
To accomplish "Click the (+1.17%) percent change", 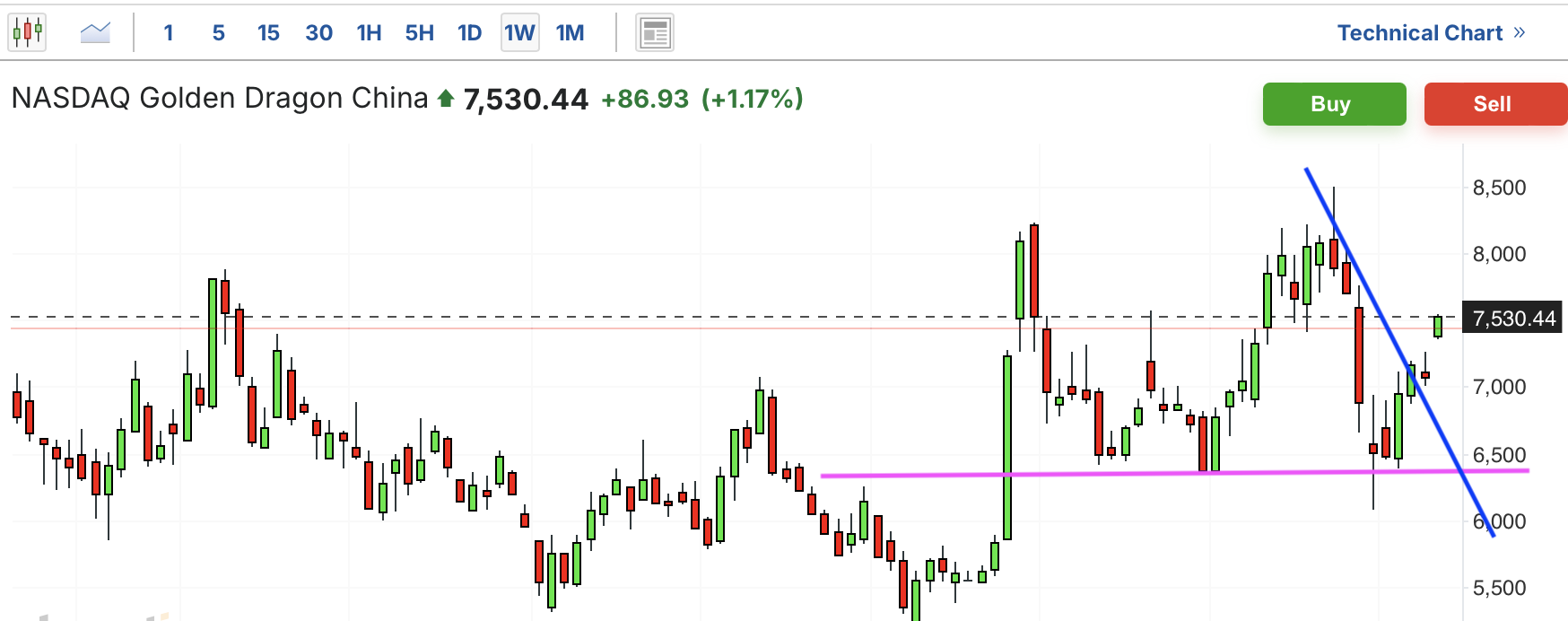I will pos(753,99).
